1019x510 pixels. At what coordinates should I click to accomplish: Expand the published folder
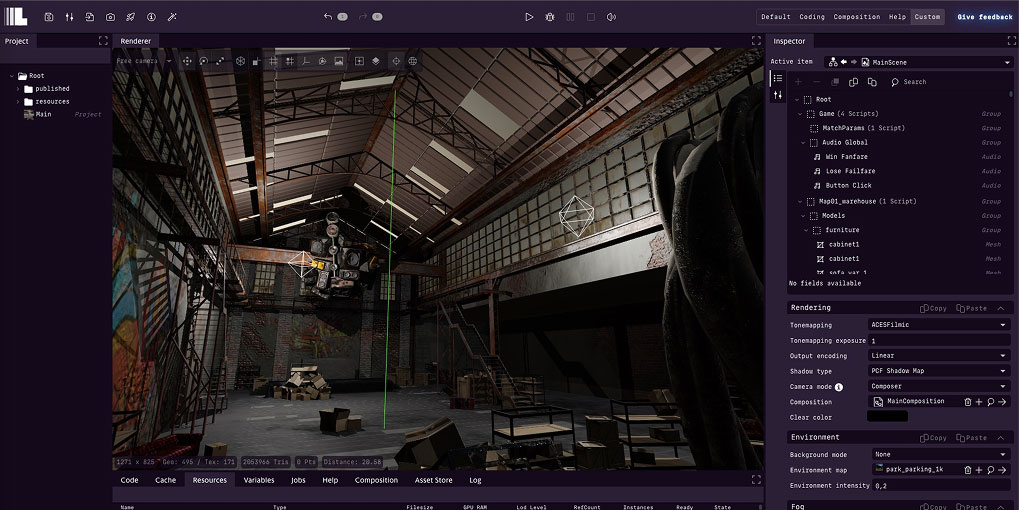click(x=18, y=88)
